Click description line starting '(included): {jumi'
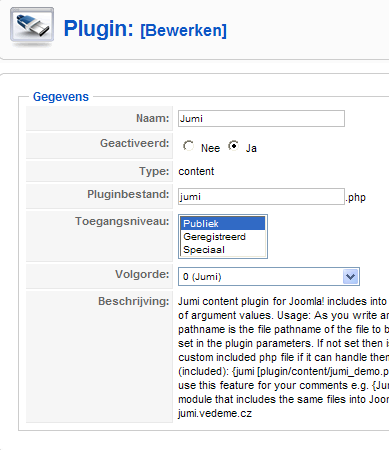The image size is (389, 450). [283, 371]
